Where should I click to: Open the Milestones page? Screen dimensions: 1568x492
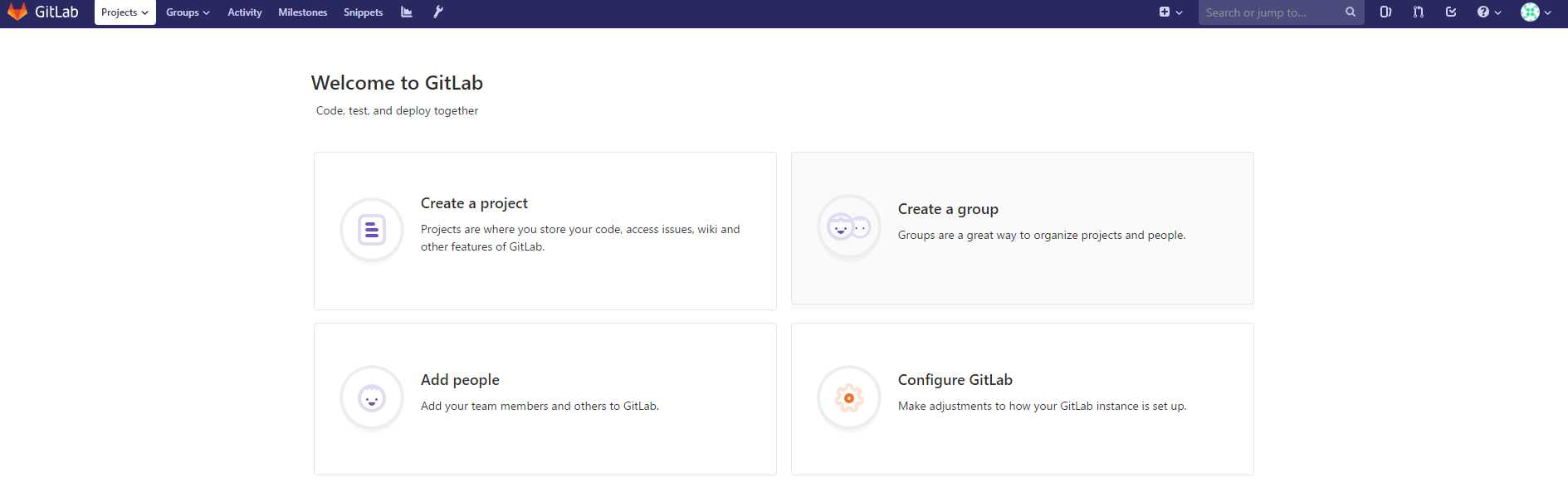click(302, 12)
